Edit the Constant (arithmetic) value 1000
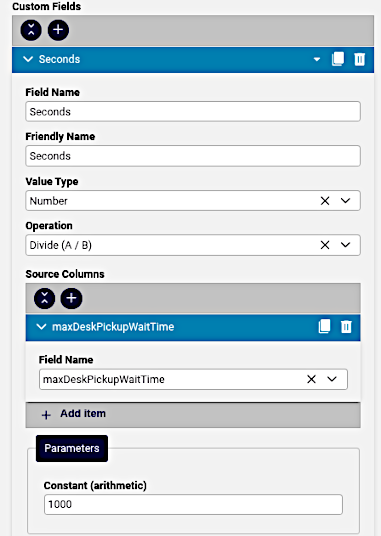Image resolution: width=381 pixels, height=536 pixels. pos(193,504)
